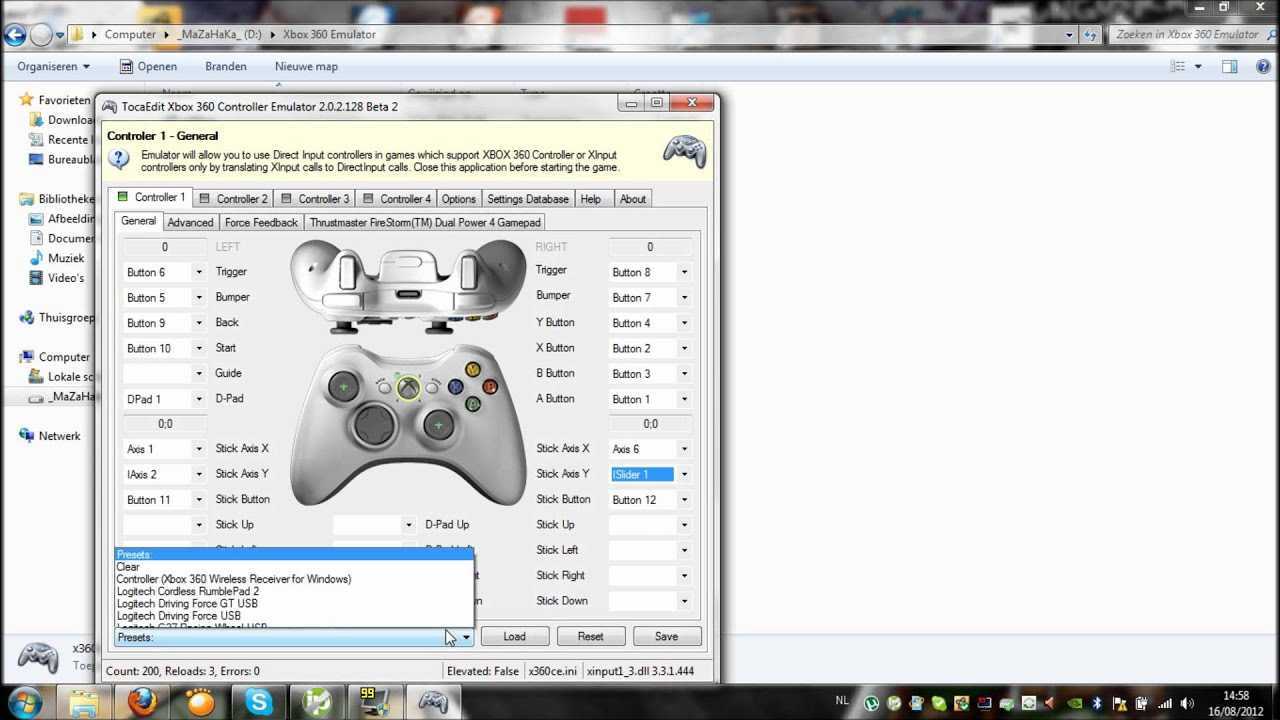Open the empty Guide mapping dropdown

[198, 374]
